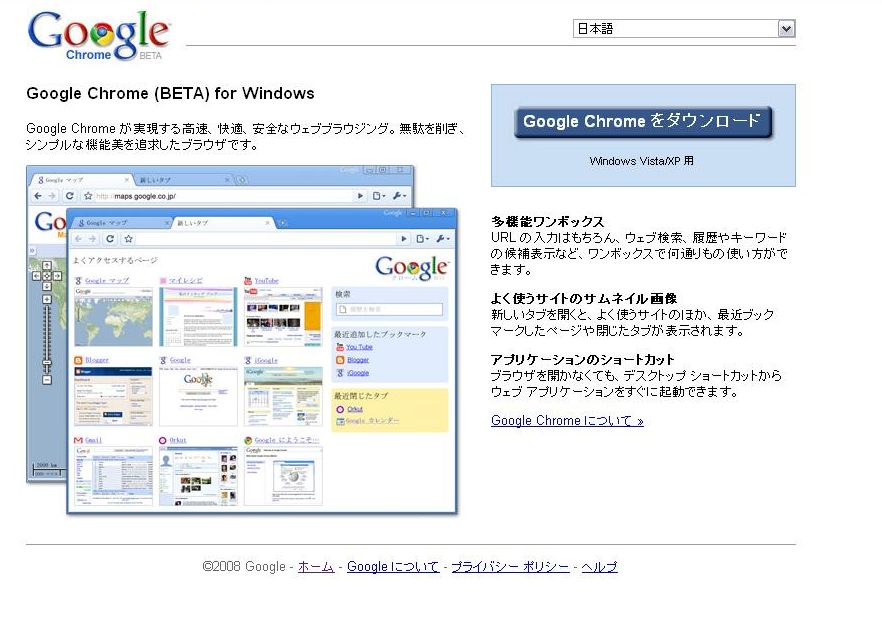Follow the ホーム footer link
The width and height of the screenshot is (882, 644).
[316, 566]
